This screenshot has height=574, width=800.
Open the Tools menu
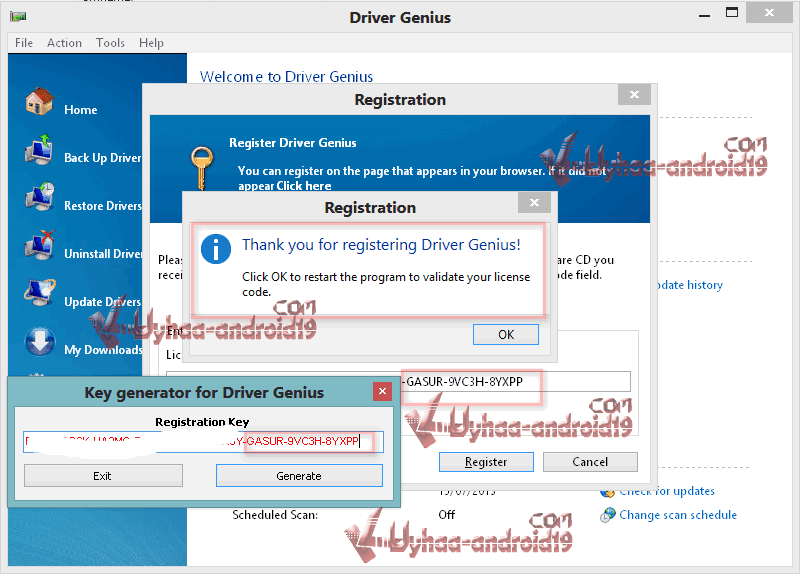[110, 43]
